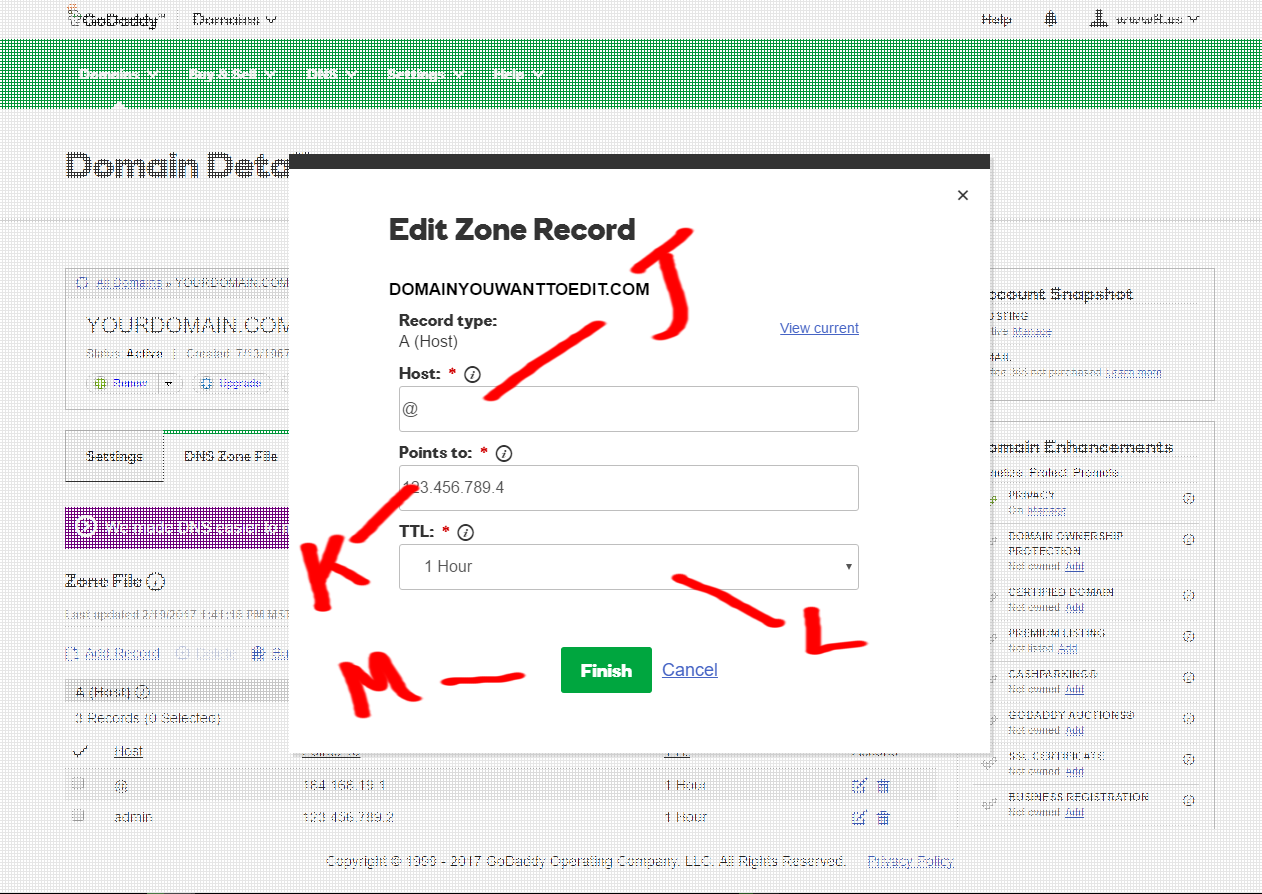Click the View current link
This screenshot has height=894, width=1262.
tap(819, 328)
